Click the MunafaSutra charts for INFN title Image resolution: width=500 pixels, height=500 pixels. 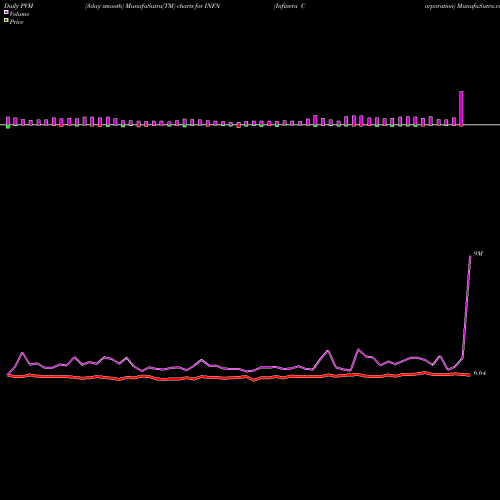pos(152,6)
